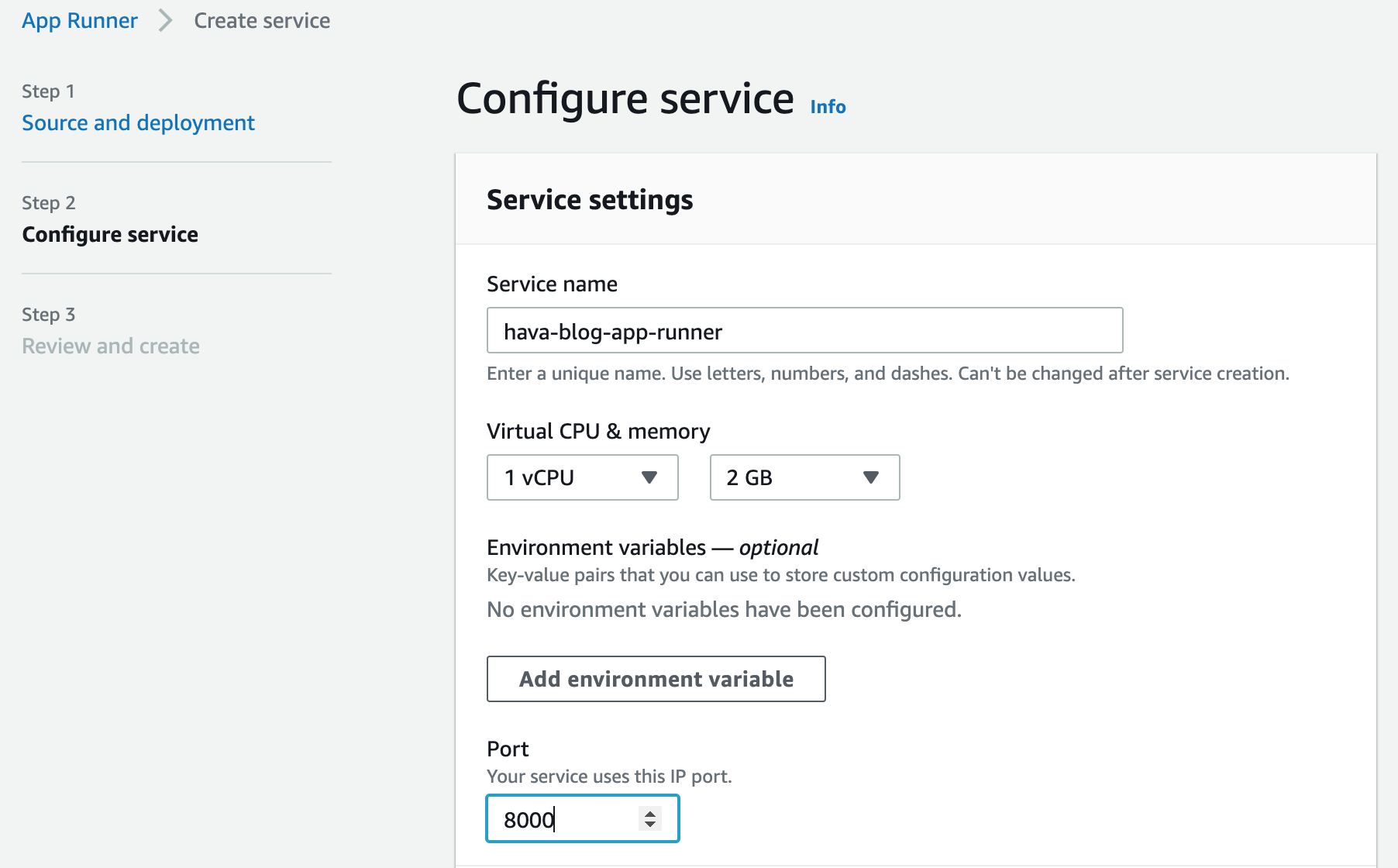Click the 'No environment variables have been configured' text

(724, 610)
